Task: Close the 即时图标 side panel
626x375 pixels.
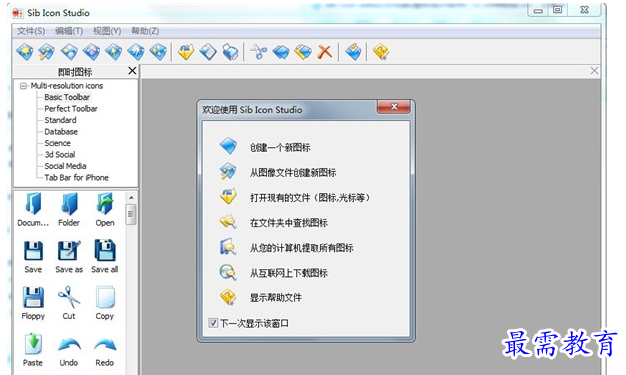Action: coord(132,71)
